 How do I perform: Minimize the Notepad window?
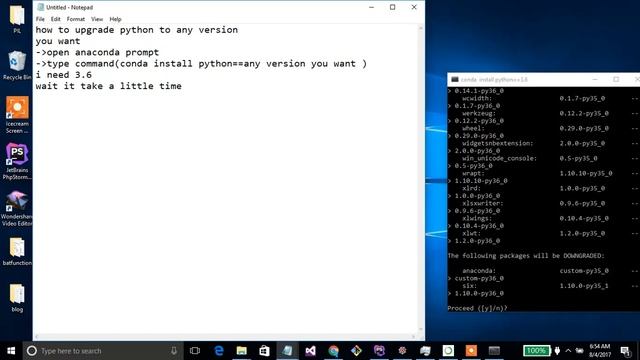pyautogui.click(x=371, y=7)
